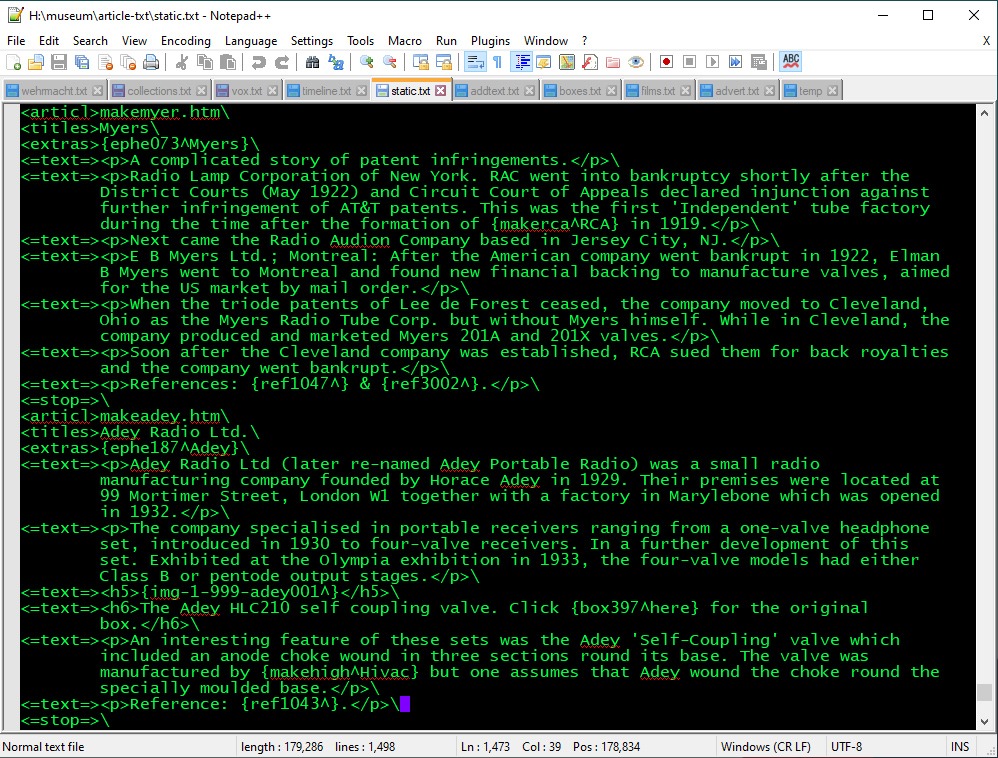This screenshot has height=758, width=998.
Task: Close the static.txt tab
Action: pyautogui.click(x=440, y=91)
